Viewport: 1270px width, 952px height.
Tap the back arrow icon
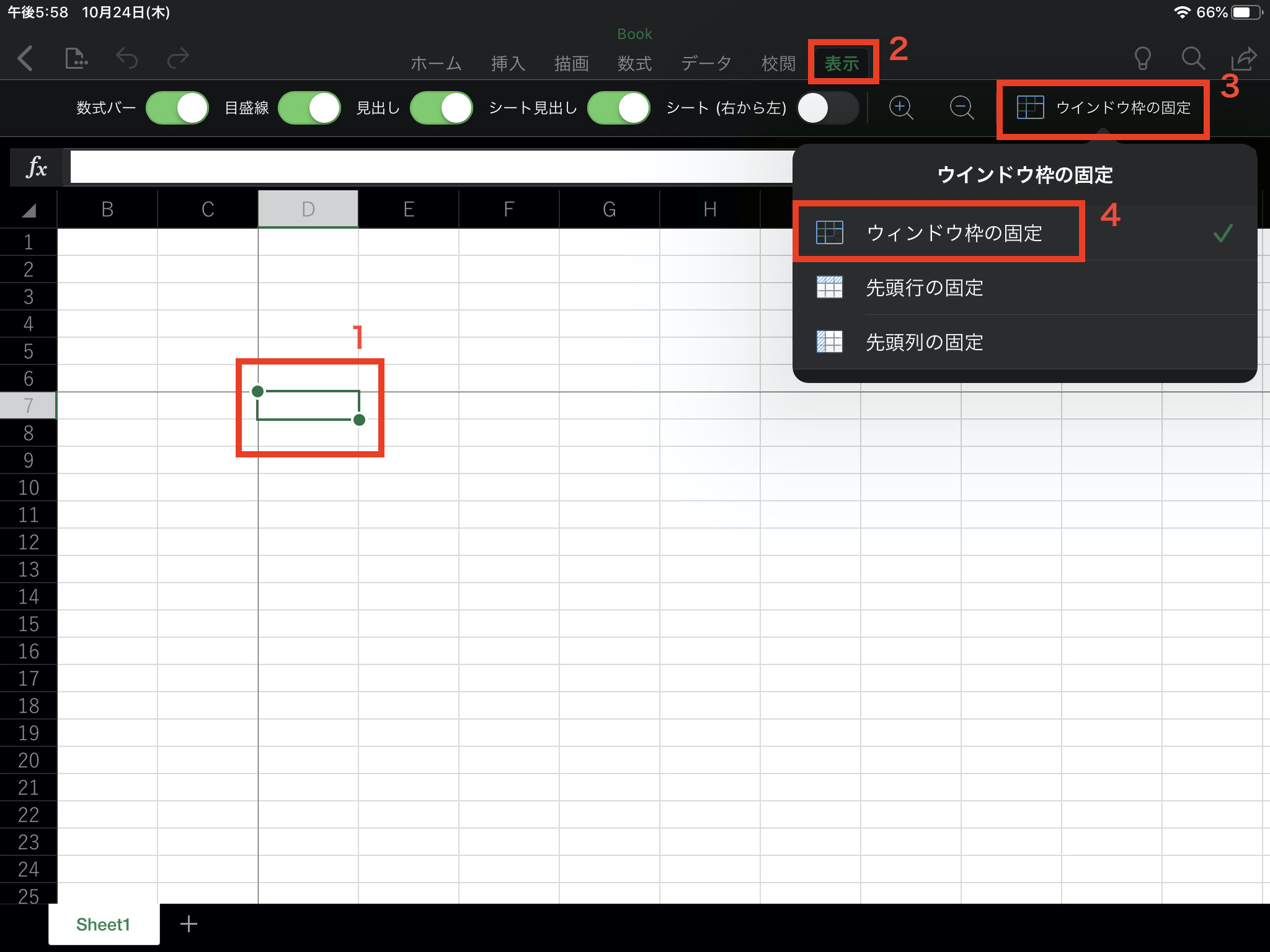click(x=25, y=59)
